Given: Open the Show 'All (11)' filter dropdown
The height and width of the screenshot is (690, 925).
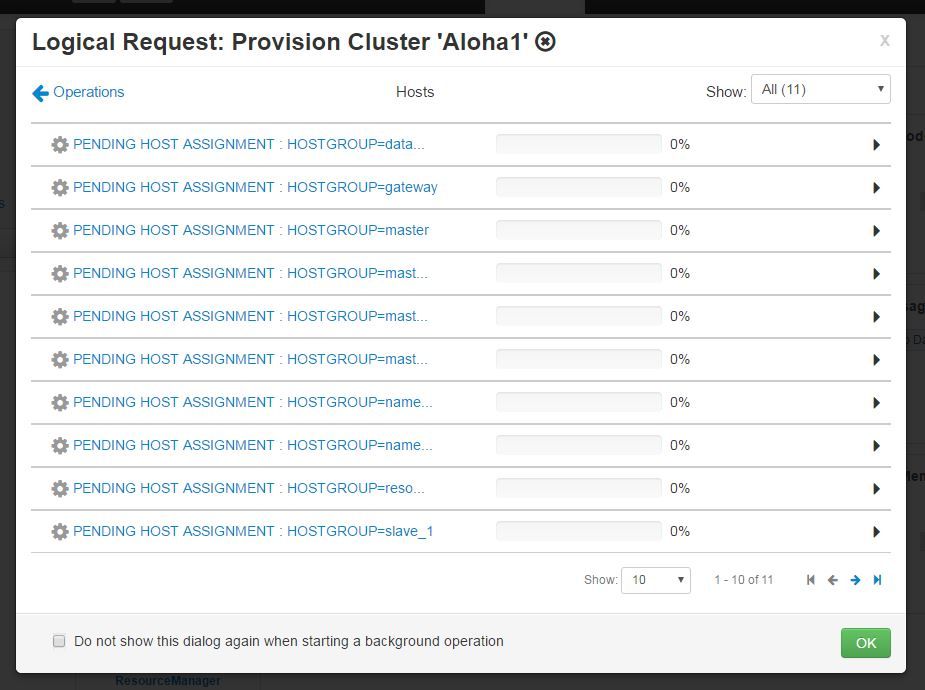Looking at the screenshot, I should click(821, 89).
